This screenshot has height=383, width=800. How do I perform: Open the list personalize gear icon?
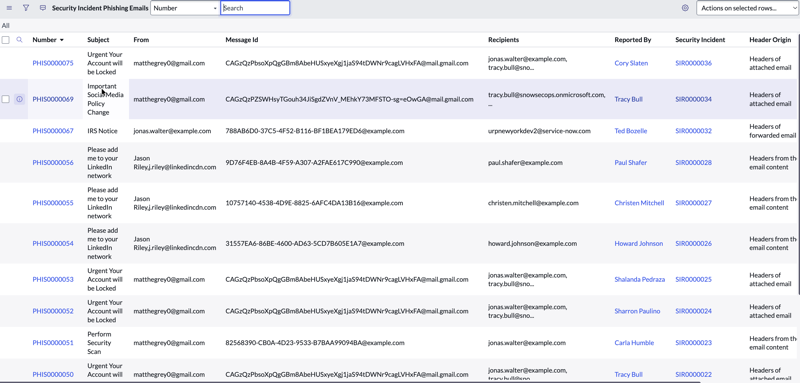(685, 8)
